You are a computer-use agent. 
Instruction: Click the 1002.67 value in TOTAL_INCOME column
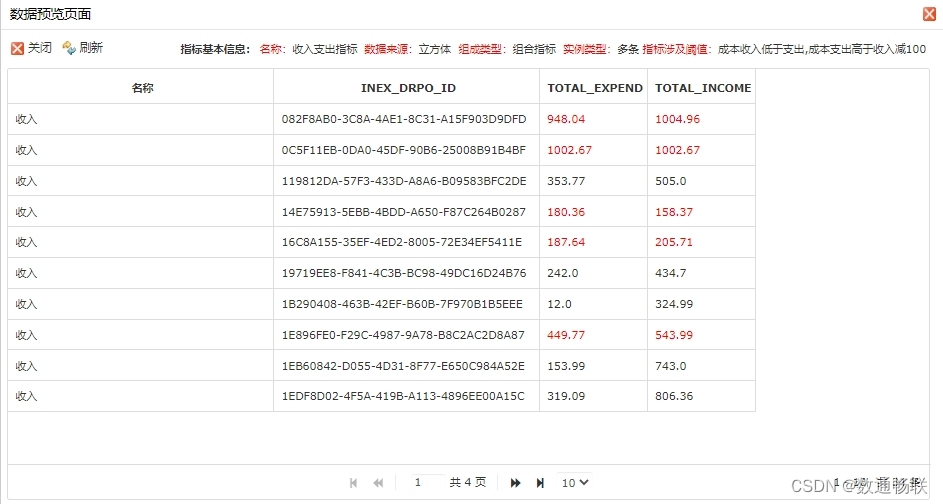point(677,150)
